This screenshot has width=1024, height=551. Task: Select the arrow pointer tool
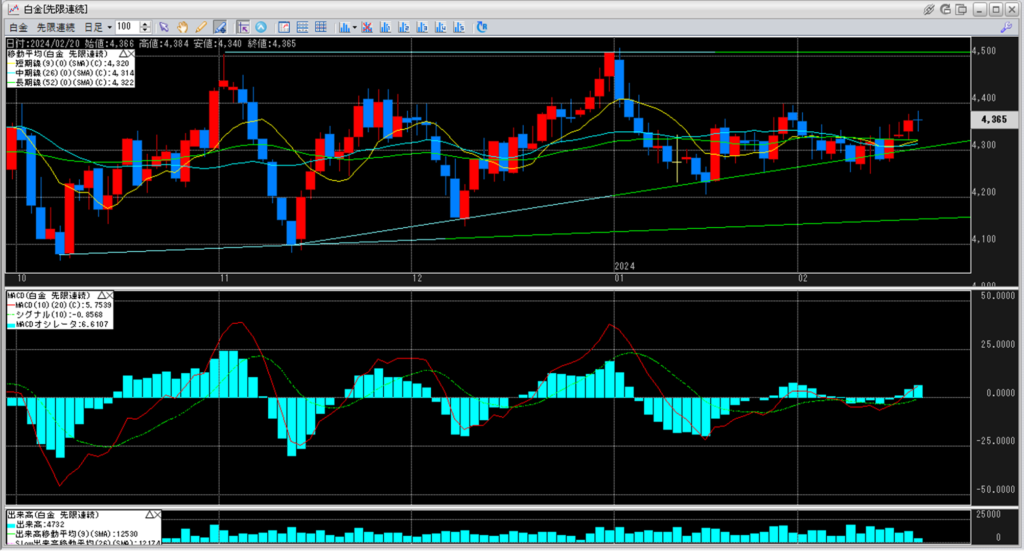coord(164,27)
